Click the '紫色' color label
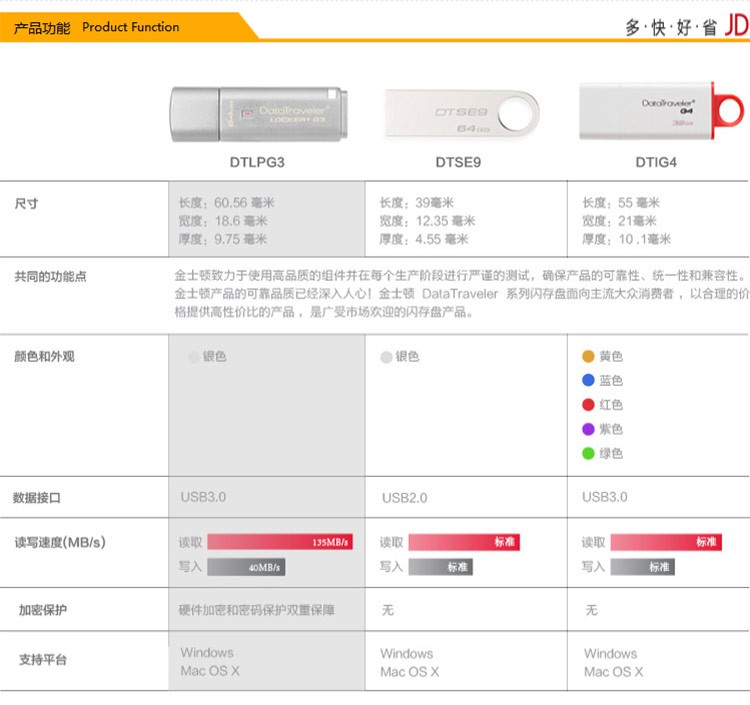 click(x=611, y=429)
